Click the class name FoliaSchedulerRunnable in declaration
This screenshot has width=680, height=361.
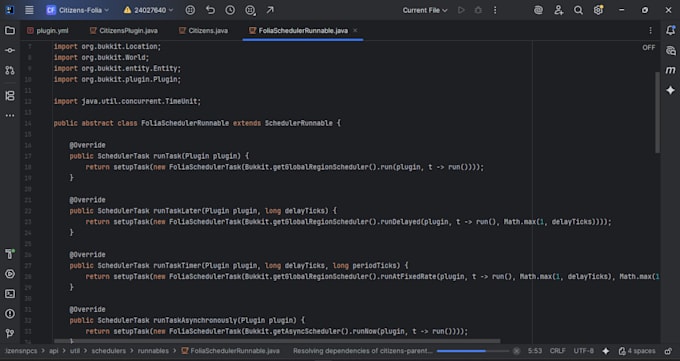click(x=185, y=123)
